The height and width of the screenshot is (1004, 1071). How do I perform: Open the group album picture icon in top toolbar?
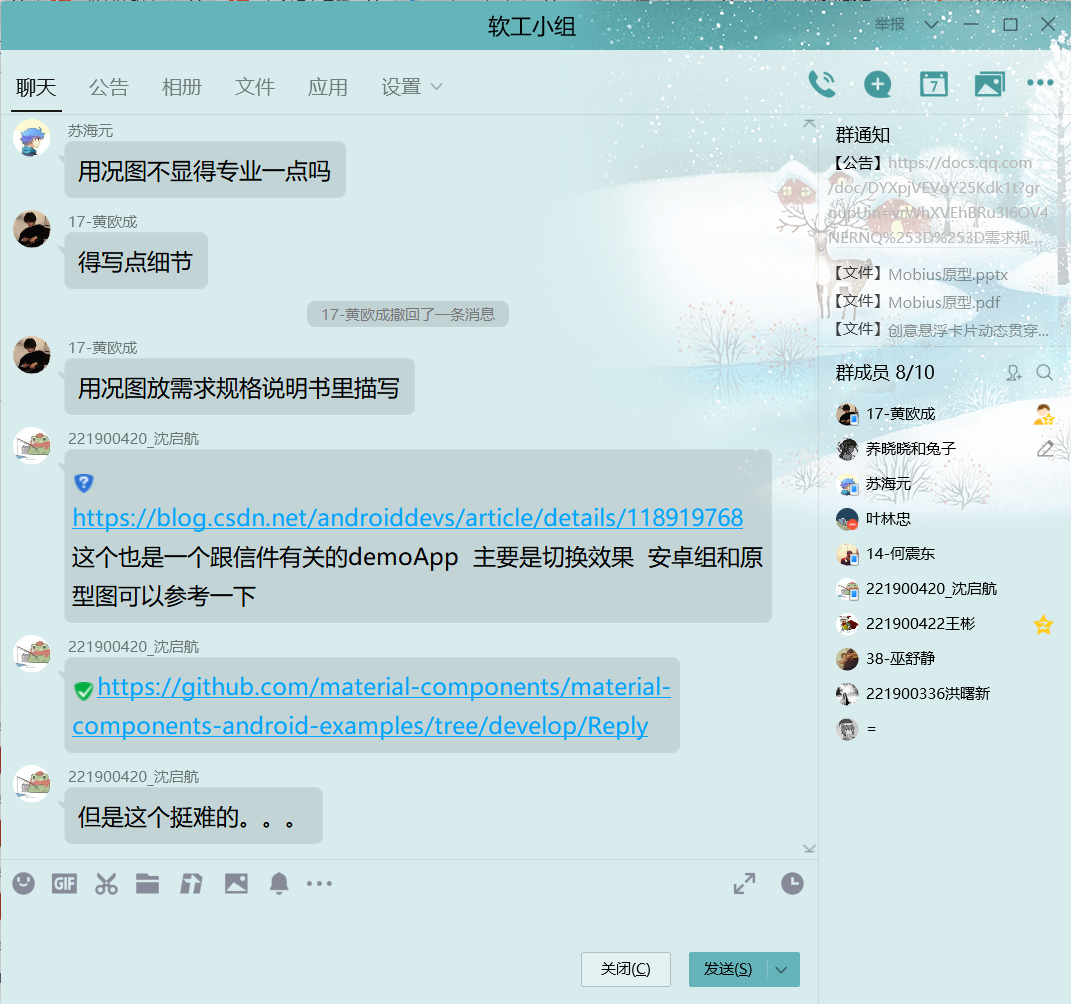(989, 85)
